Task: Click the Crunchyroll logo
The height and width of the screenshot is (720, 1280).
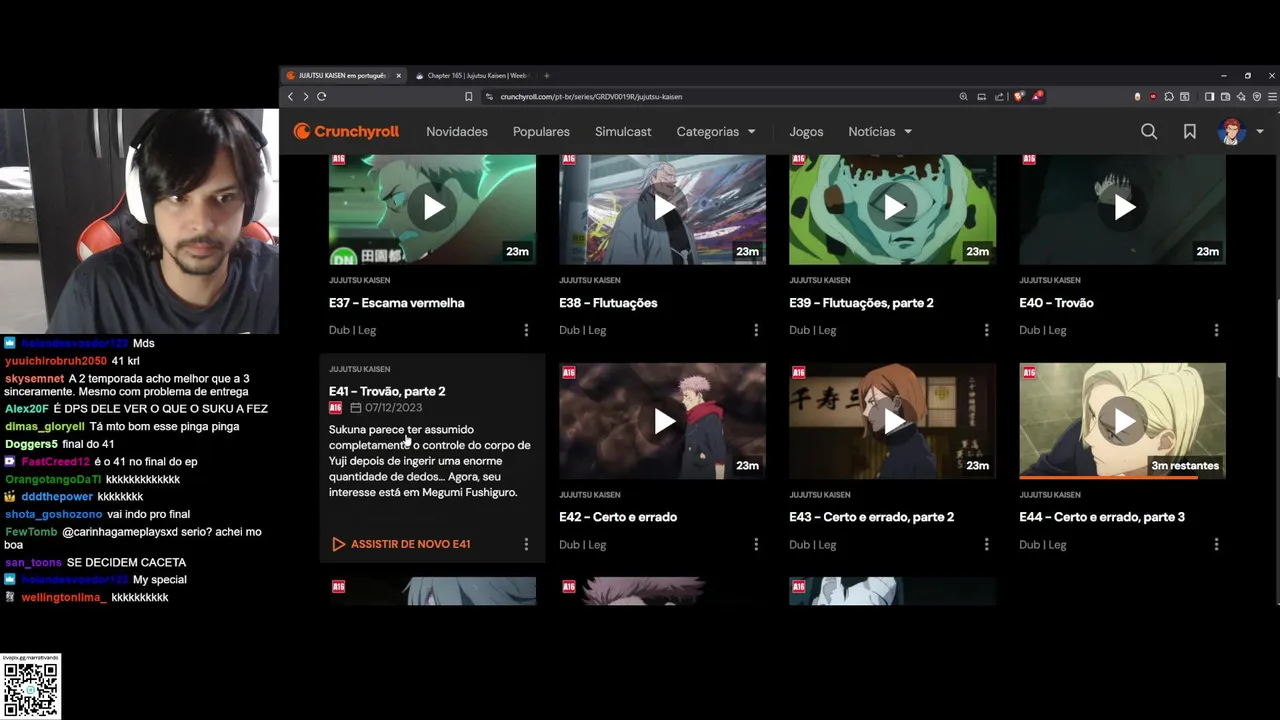Action: 346,131
